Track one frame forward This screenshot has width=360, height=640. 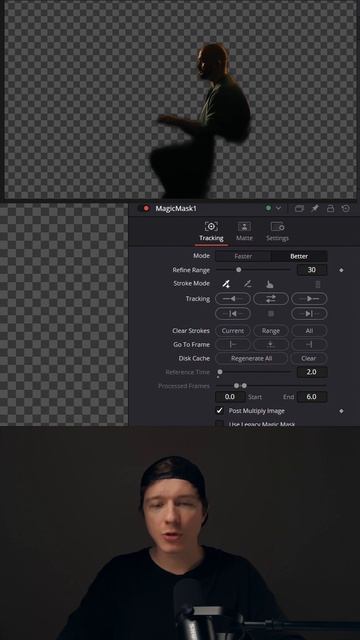pos(309,313)
